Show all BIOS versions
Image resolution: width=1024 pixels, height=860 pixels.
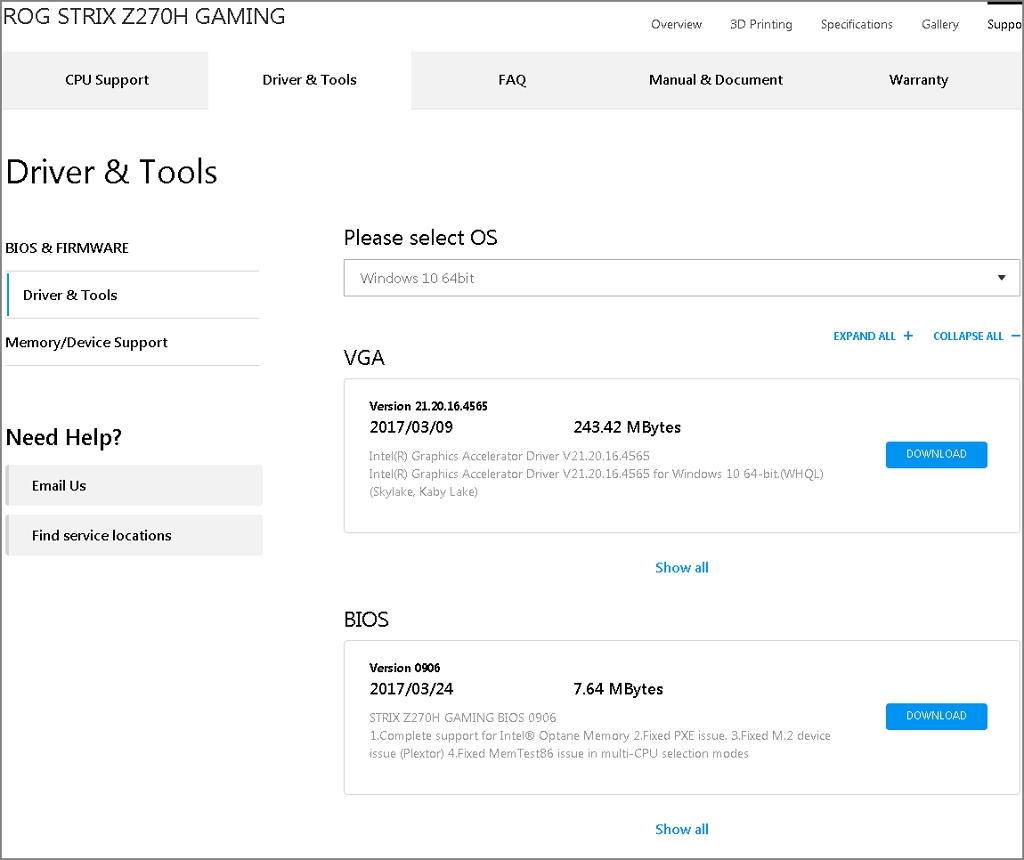pos(681,829)
